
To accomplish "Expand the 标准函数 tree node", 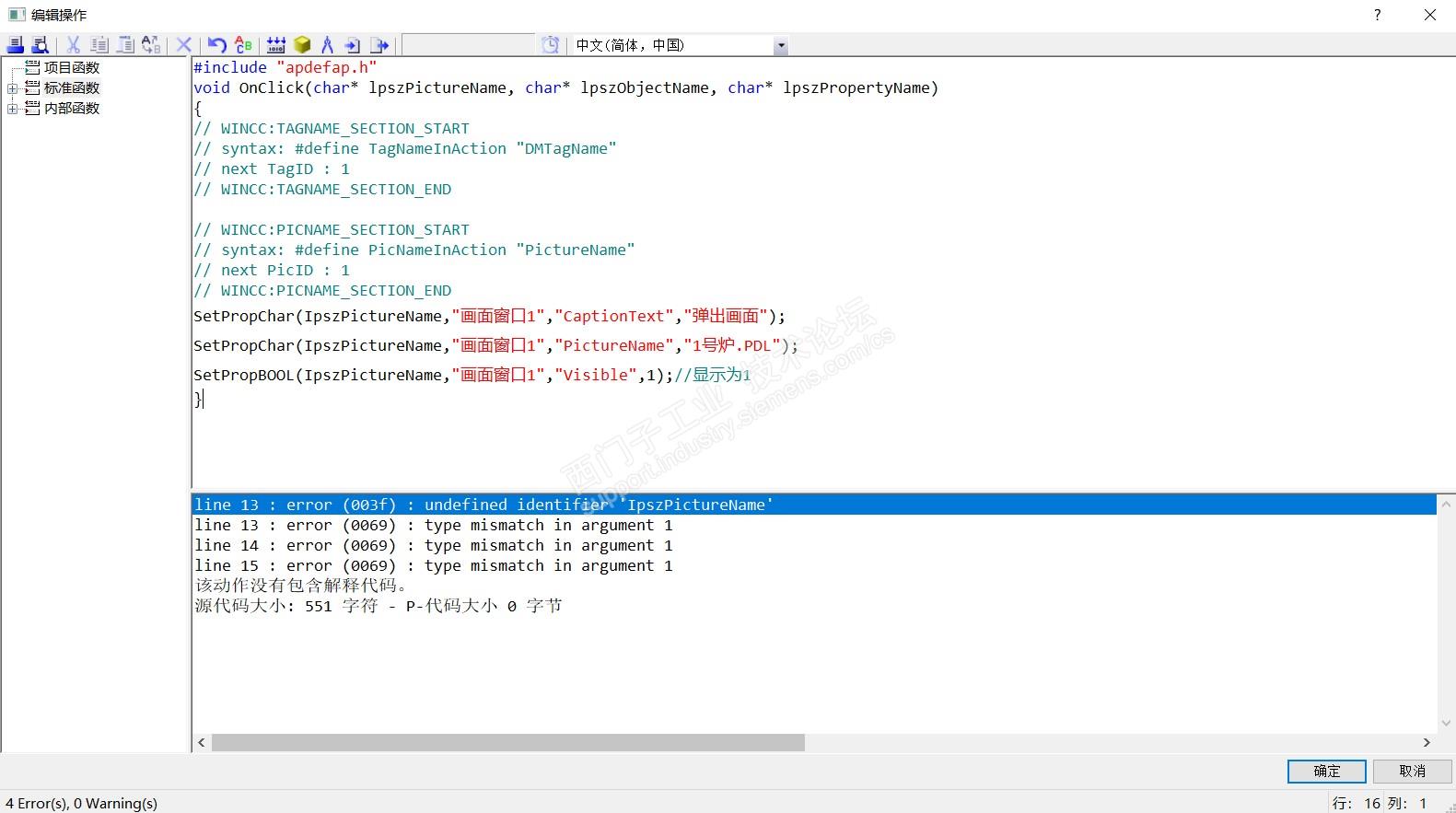I will 13,88.
